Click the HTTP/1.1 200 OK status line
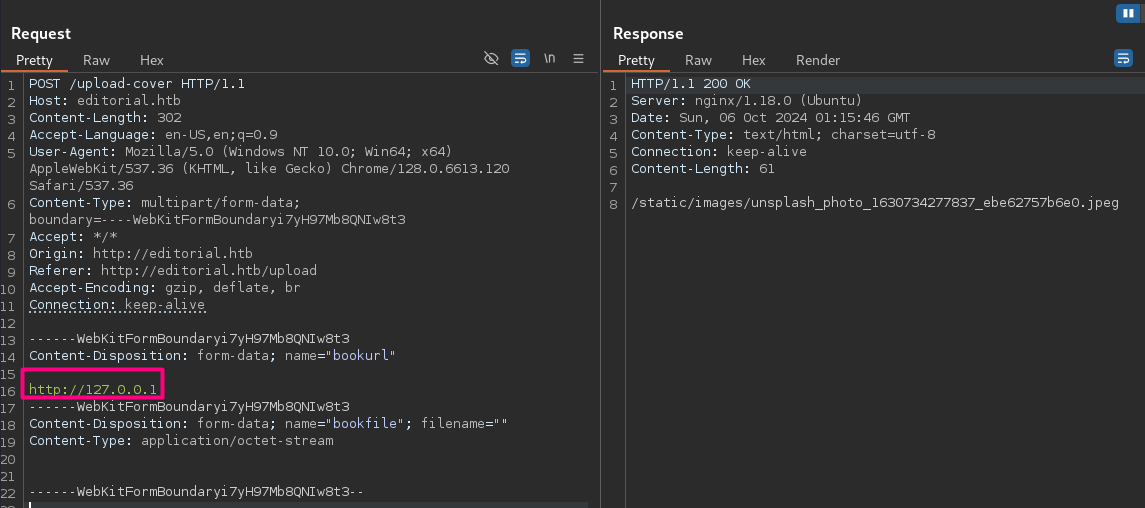Screen dimensions: 1145x508 coord(691,84)
